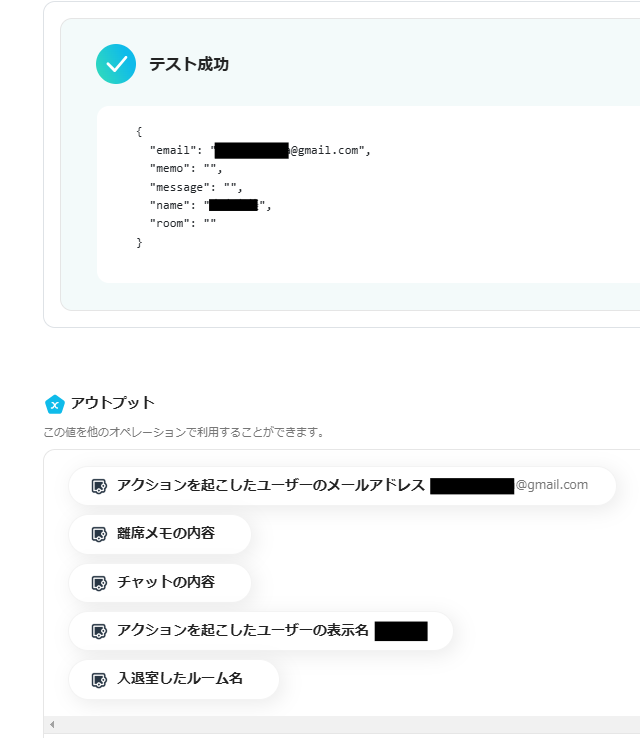Screen dimensions: 640x738
Task: Pick the アクションを起こしたユーザーの表示名 output label
Action: 243,630
